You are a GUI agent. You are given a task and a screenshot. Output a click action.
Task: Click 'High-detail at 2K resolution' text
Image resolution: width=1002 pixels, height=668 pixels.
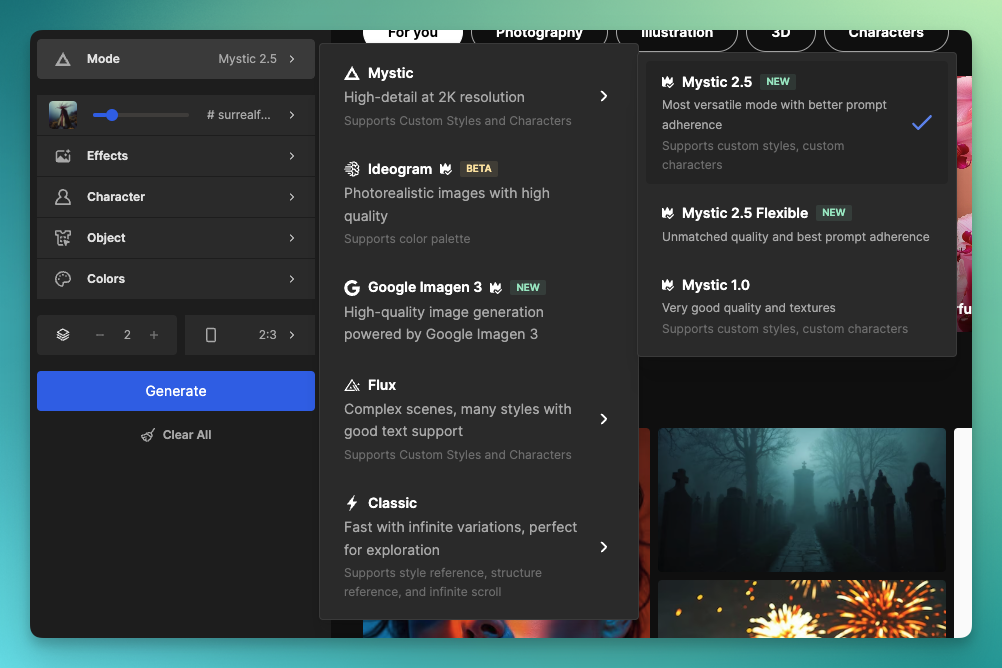[434, 97]
